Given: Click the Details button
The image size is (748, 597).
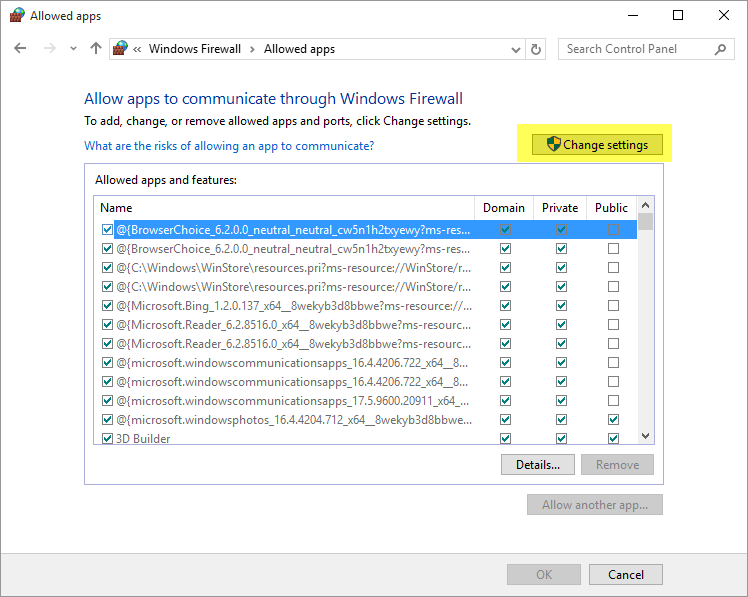Looking at the screenshot, I should [538, 465].
